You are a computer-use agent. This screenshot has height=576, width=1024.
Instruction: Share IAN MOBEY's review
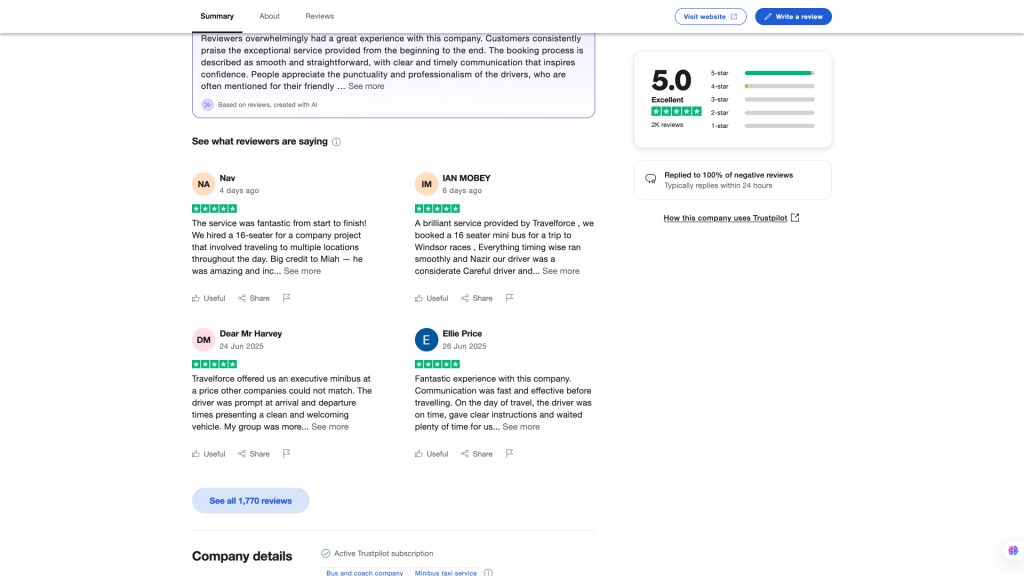coord(477,298)
